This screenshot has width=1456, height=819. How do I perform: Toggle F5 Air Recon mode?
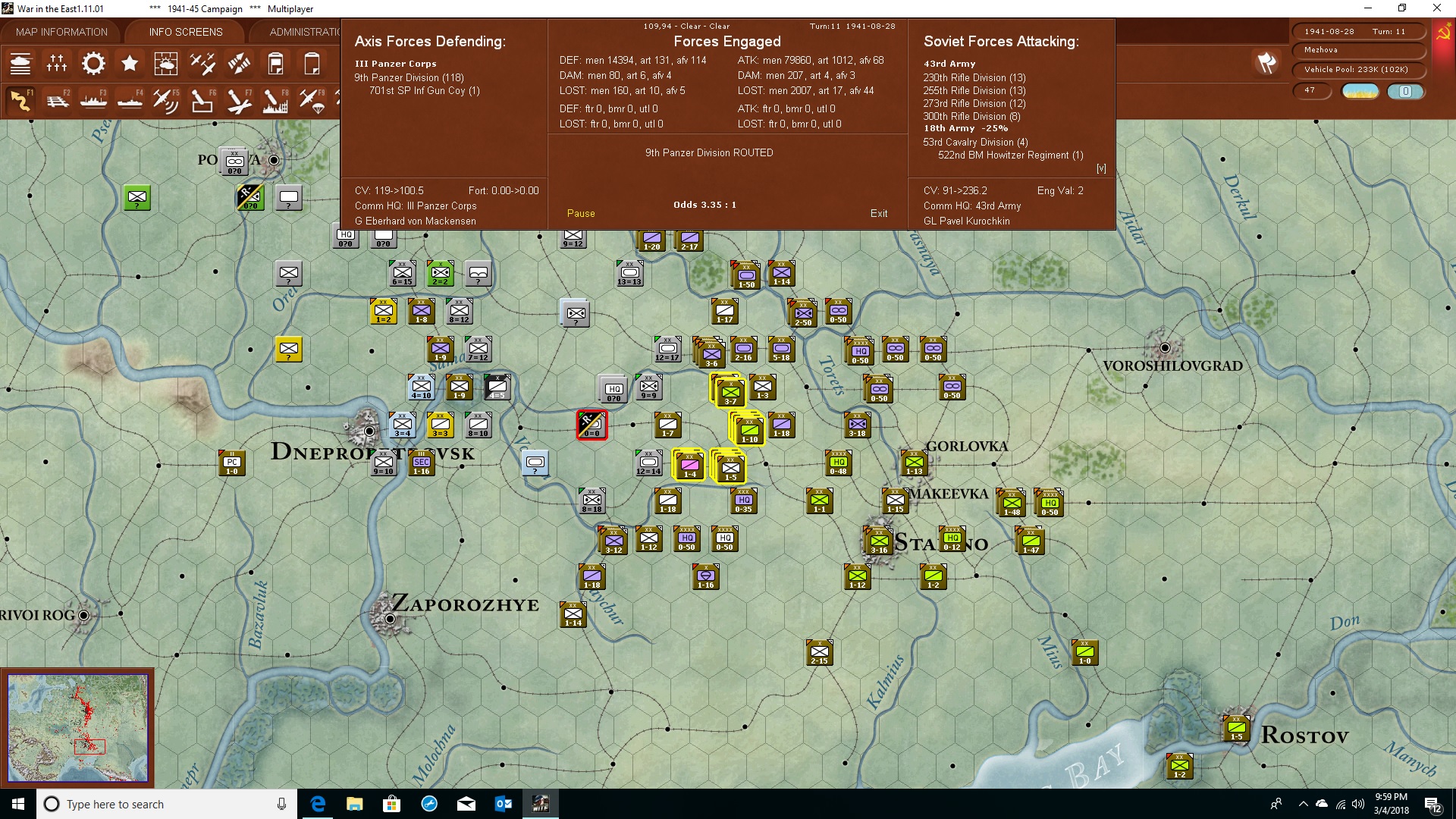pos(166,100)
